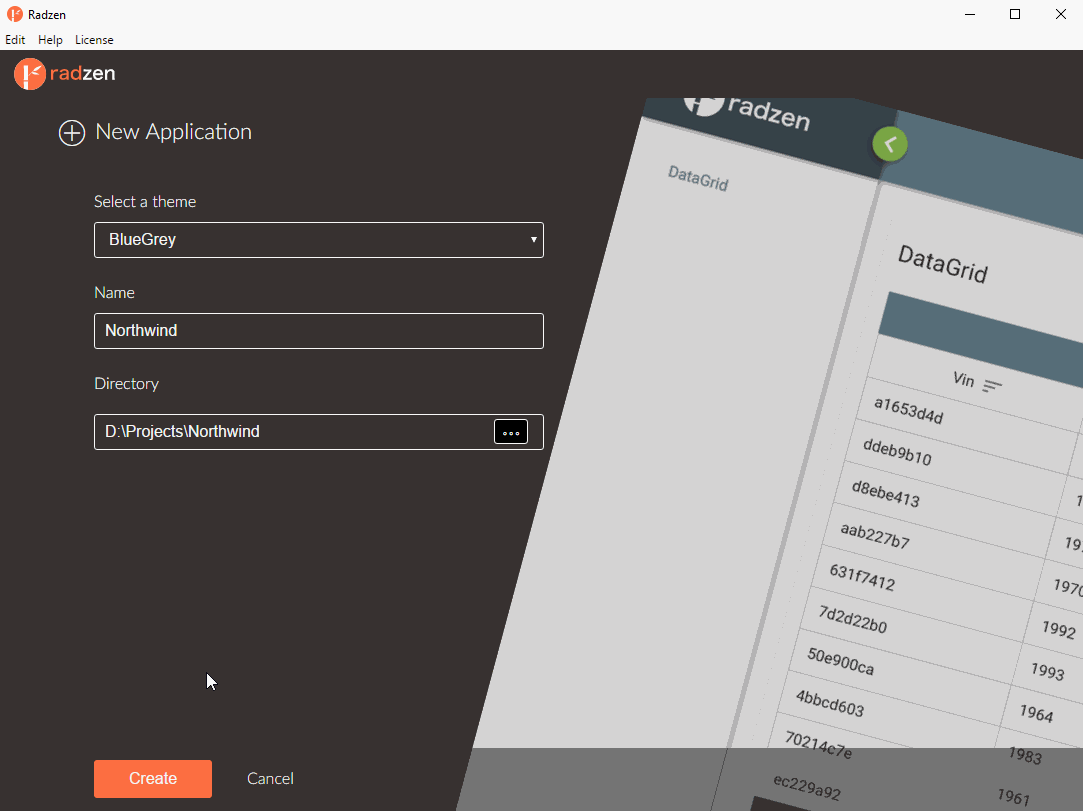Click the DataGrid sidebar item in preview
Screen dimensions: 1083x811
coord(698,178)
